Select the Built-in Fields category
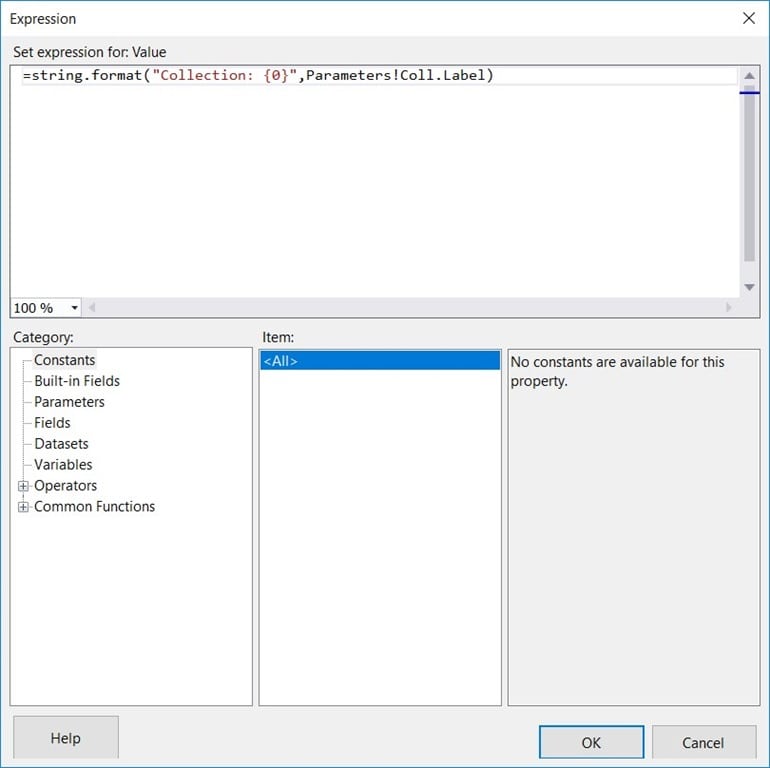The image size is (770, 768). 77,381
